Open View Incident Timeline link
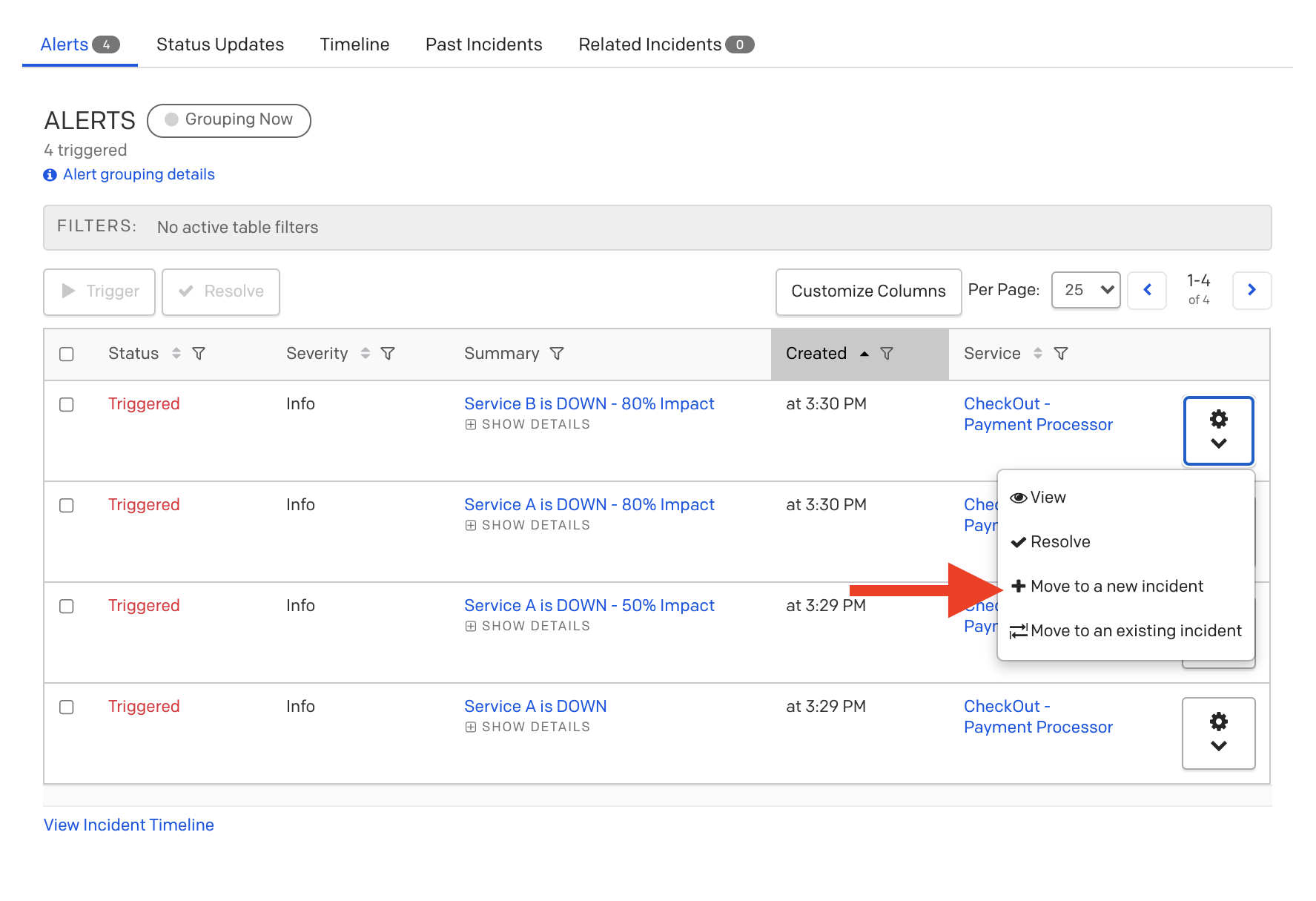Image resolution: width=1316 pixels, height=901 pixels. click(129, 825)
